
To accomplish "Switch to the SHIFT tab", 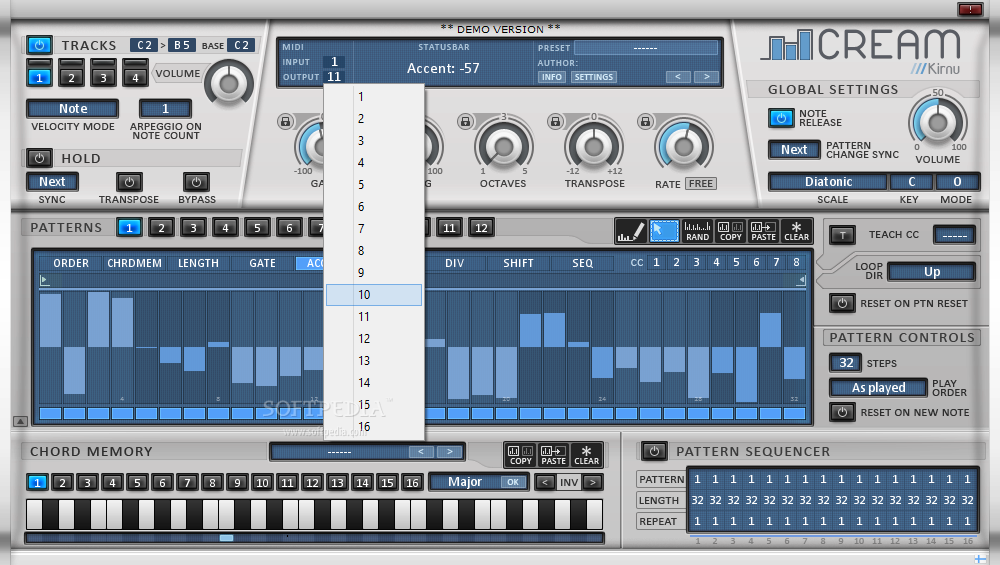I will [518, 263].
